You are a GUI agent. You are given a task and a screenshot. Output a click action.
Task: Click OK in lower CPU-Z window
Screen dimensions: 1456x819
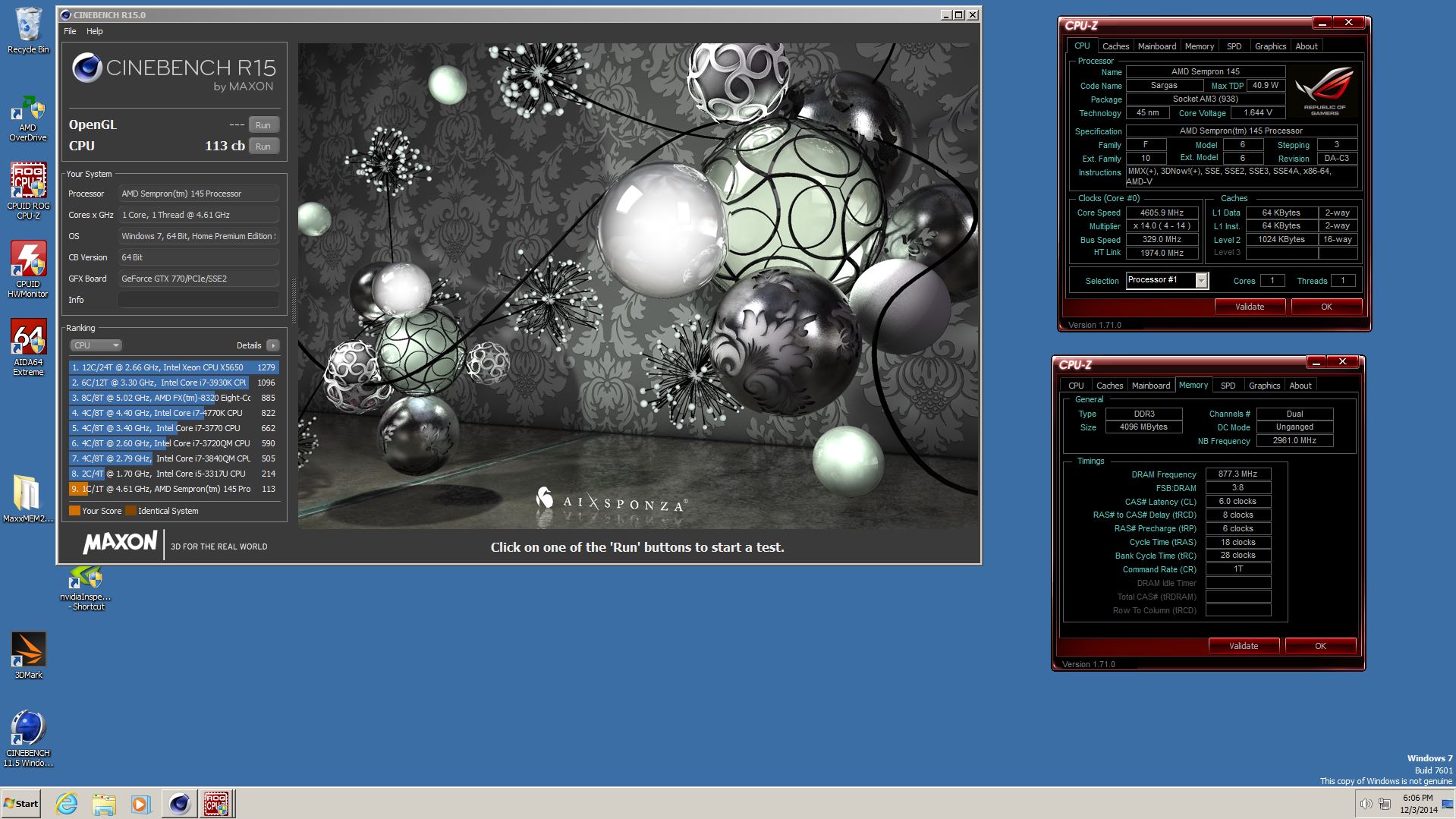click(1320, 646)
